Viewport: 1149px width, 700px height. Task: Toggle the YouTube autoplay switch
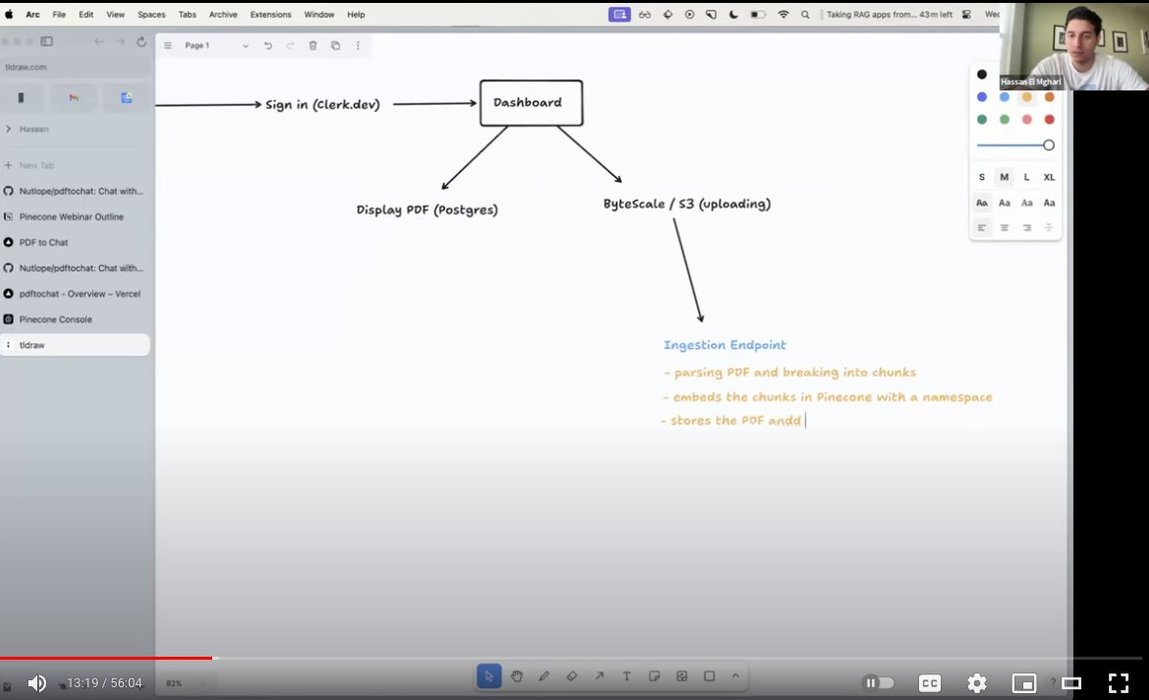[879, 683]
